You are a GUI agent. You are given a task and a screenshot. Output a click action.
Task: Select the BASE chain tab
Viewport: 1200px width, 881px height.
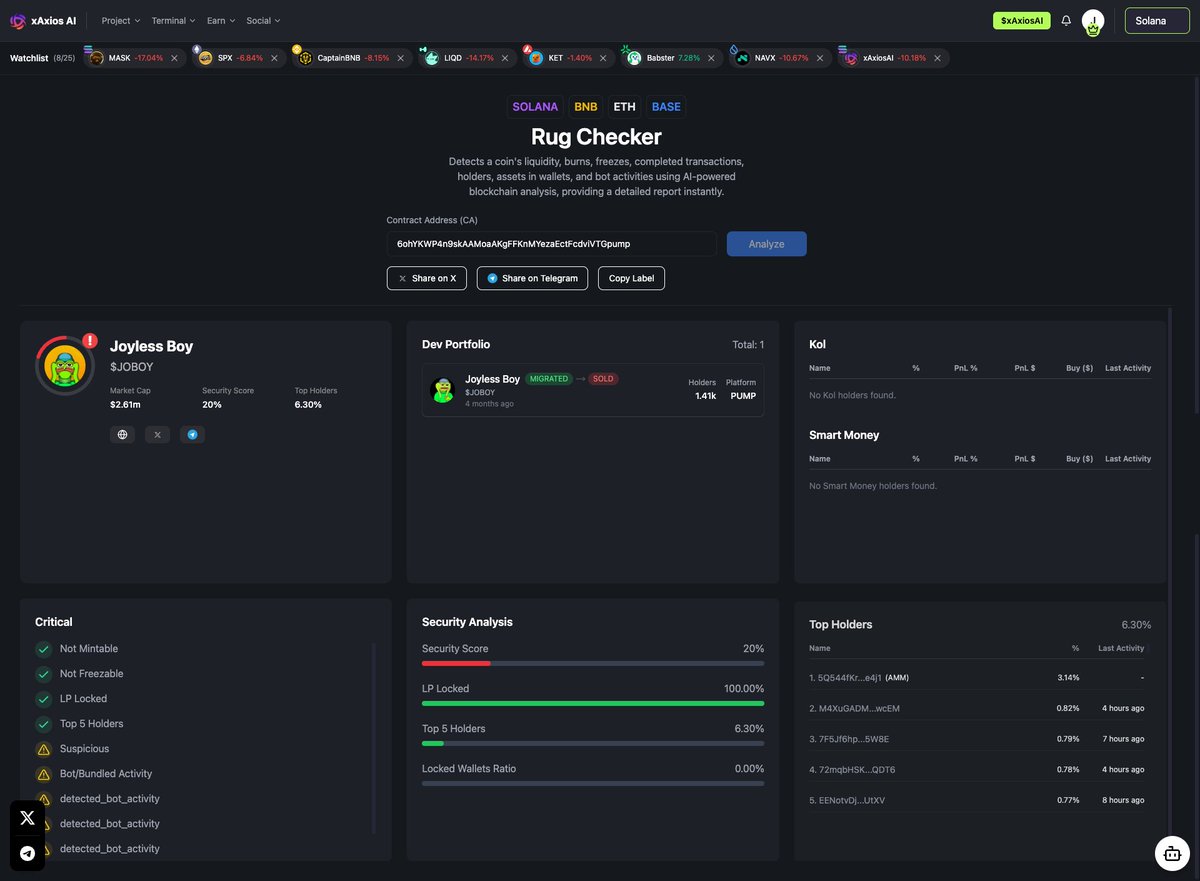click(x=666, y=107)
